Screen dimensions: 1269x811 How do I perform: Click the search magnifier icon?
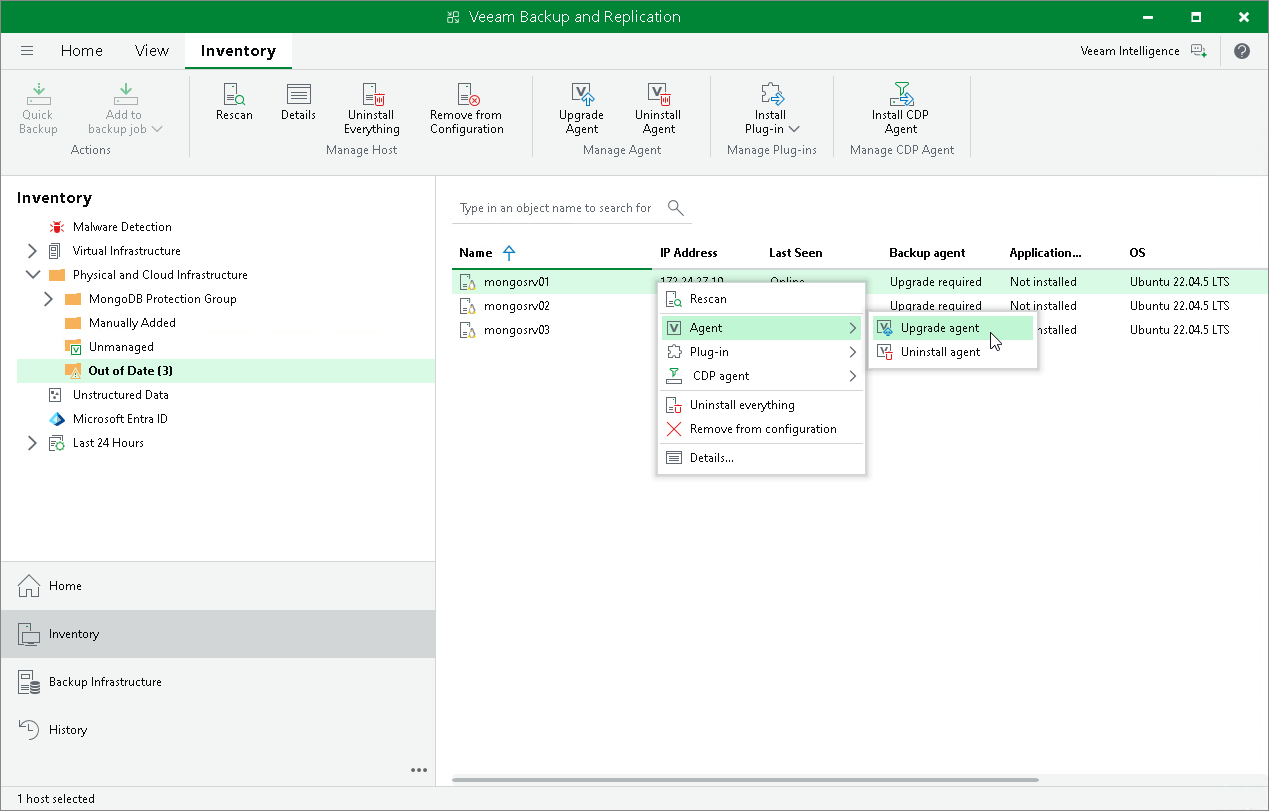676,208
